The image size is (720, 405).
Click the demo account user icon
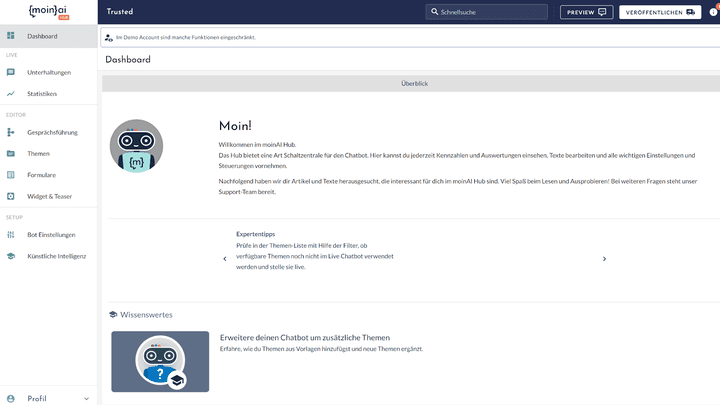click(109, 38)
